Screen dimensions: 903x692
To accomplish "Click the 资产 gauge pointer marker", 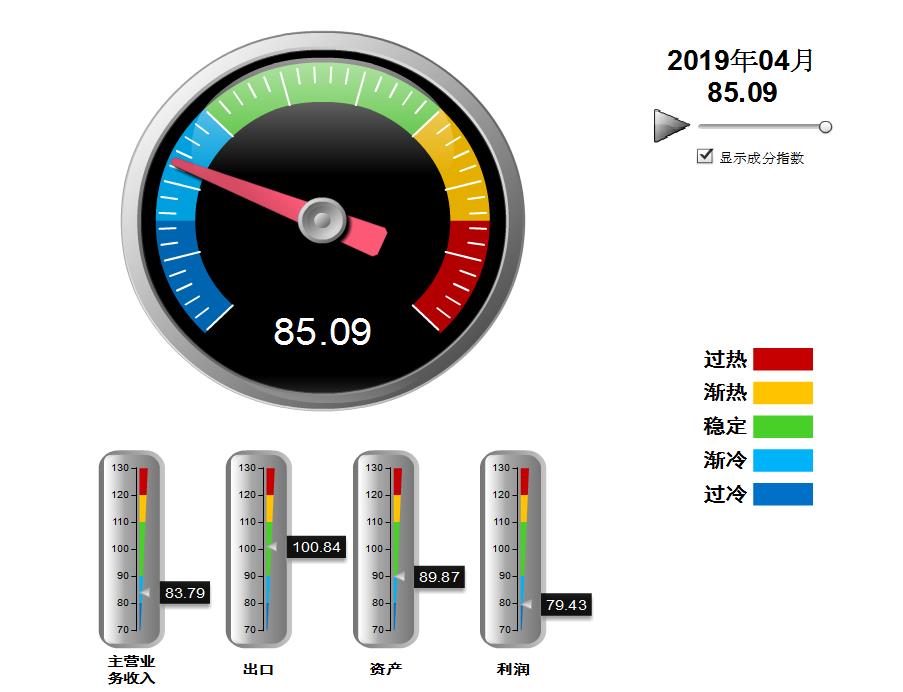I will tap(399, 577).
